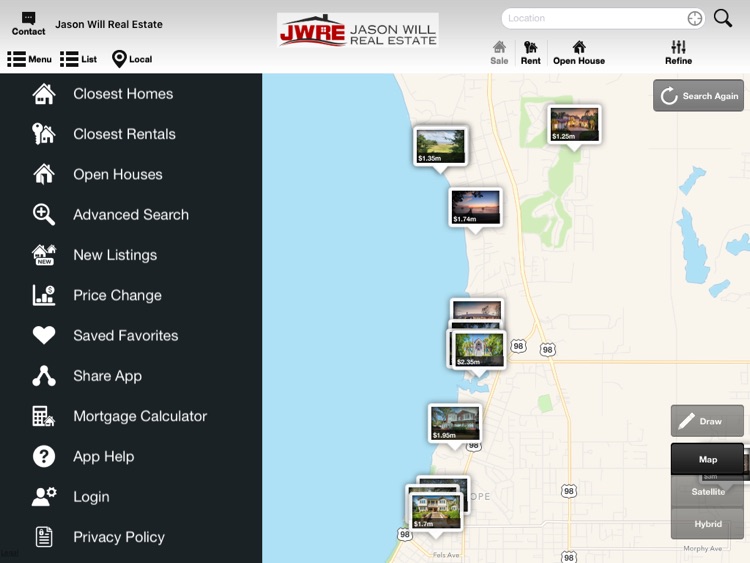This screenshot has width=750, height=563.
Task: Click the Share App icon
Action: [x=44, y=376]
